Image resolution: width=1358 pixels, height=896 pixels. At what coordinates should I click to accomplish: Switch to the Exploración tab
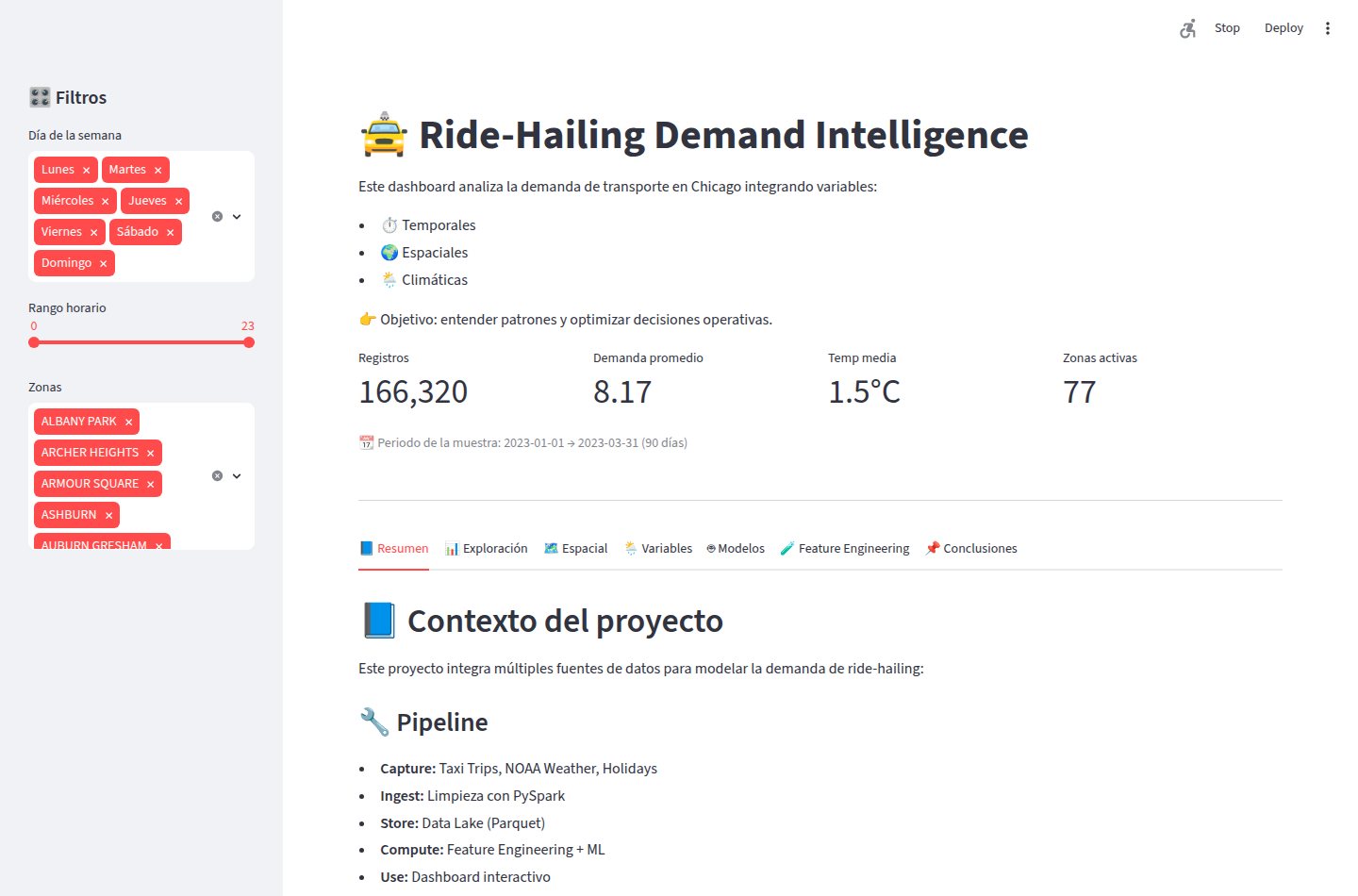[x=486, y=548]
